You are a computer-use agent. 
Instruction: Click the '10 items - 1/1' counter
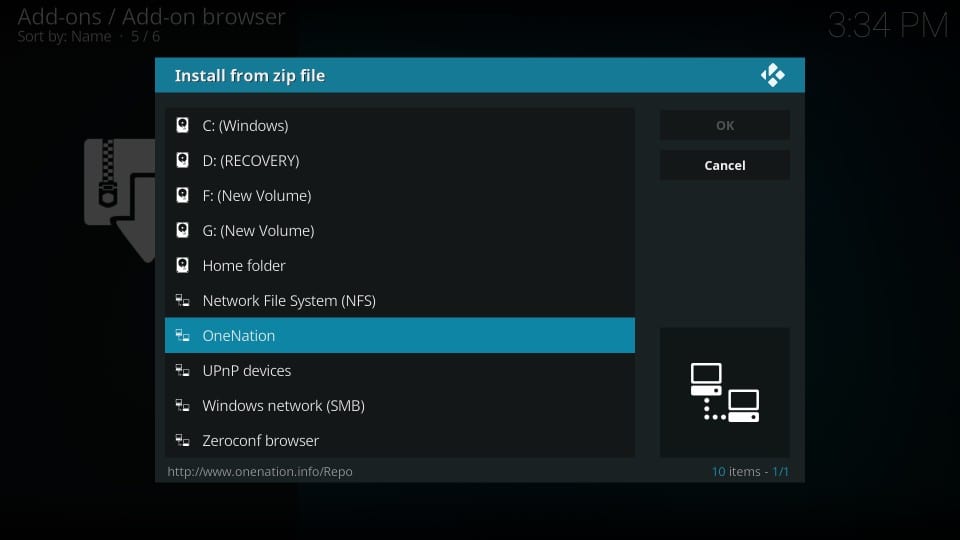[750, 471]
